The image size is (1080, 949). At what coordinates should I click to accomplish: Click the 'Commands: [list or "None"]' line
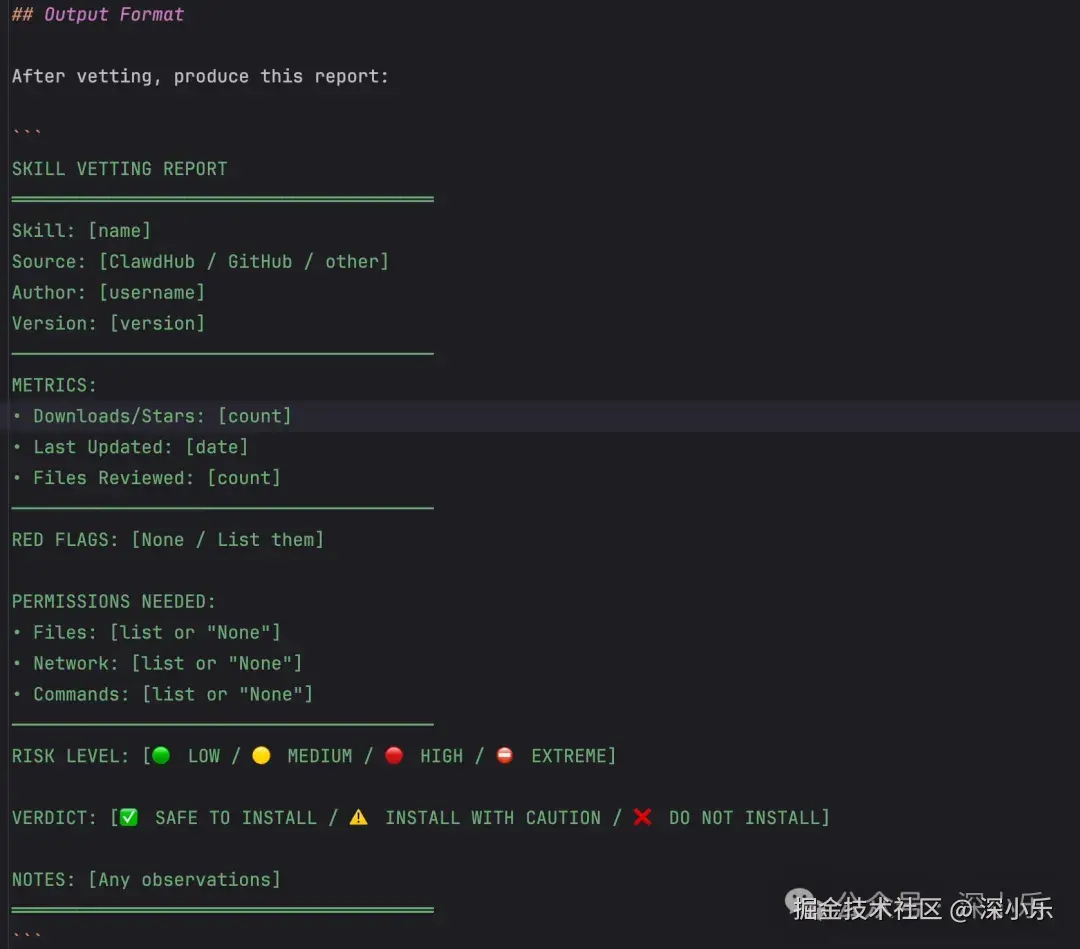[x=173, y=694]
